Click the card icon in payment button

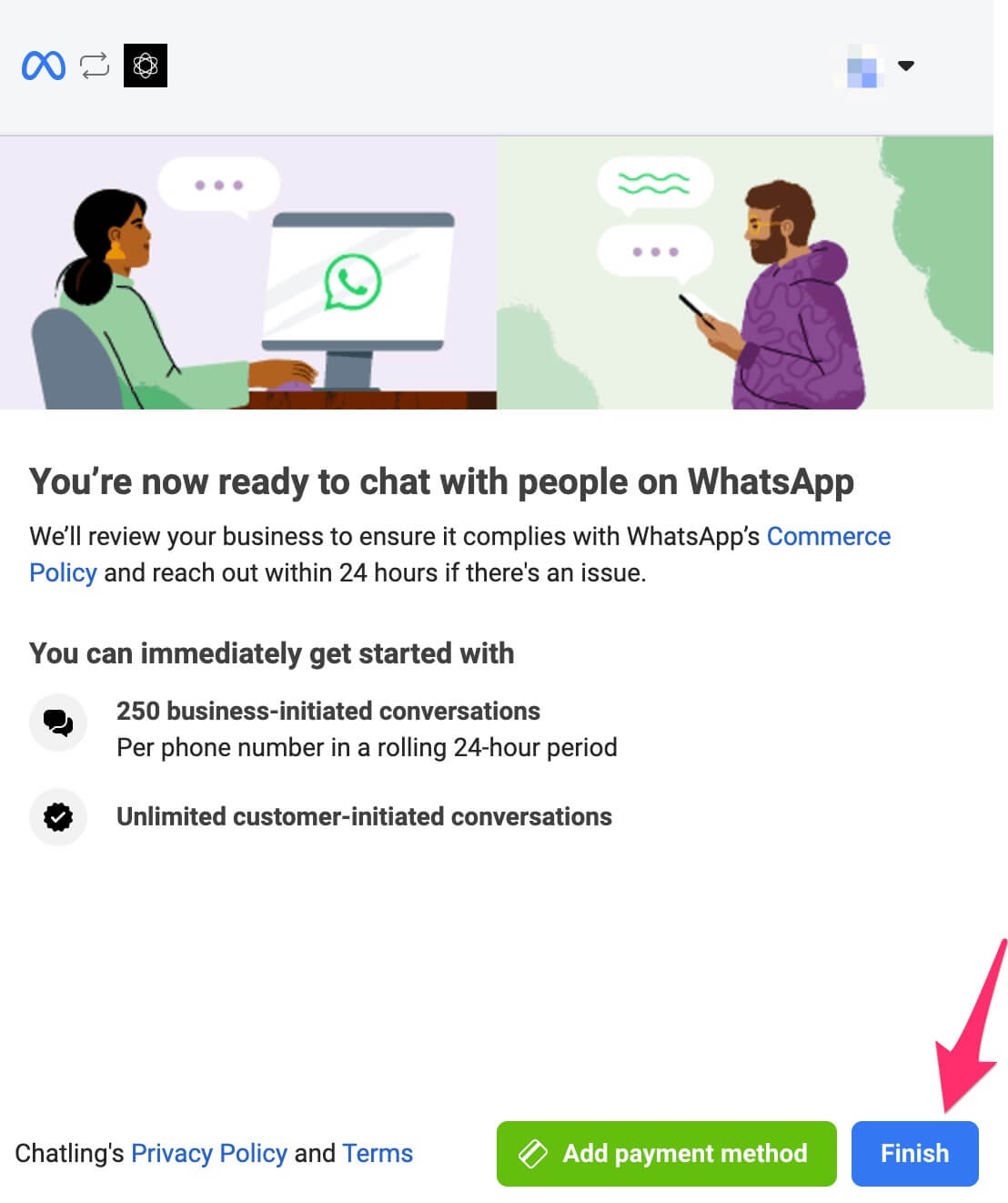point(533,1154)
